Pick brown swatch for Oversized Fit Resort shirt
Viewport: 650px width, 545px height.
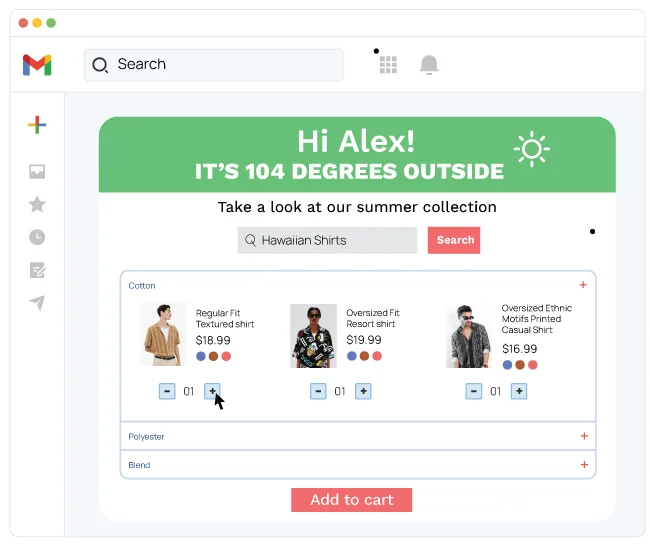[364, 356]
